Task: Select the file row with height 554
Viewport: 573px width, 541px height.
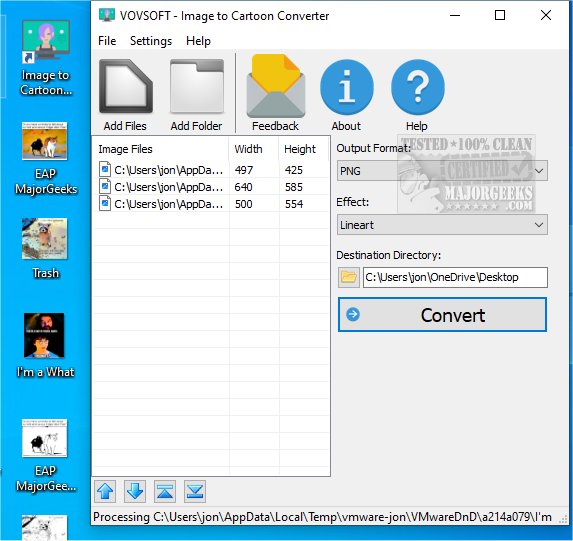Action: [x=211, y=204]
